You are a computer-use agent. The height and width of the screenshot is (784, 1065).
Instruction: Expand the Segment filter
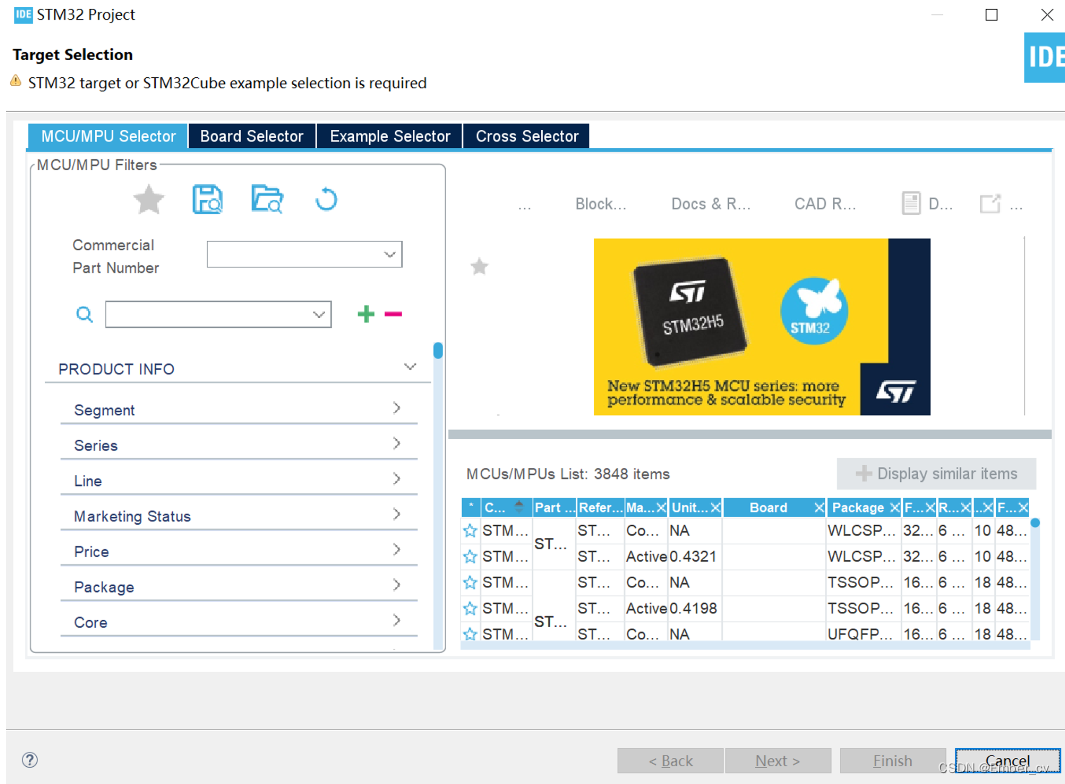tap(397, 408)
